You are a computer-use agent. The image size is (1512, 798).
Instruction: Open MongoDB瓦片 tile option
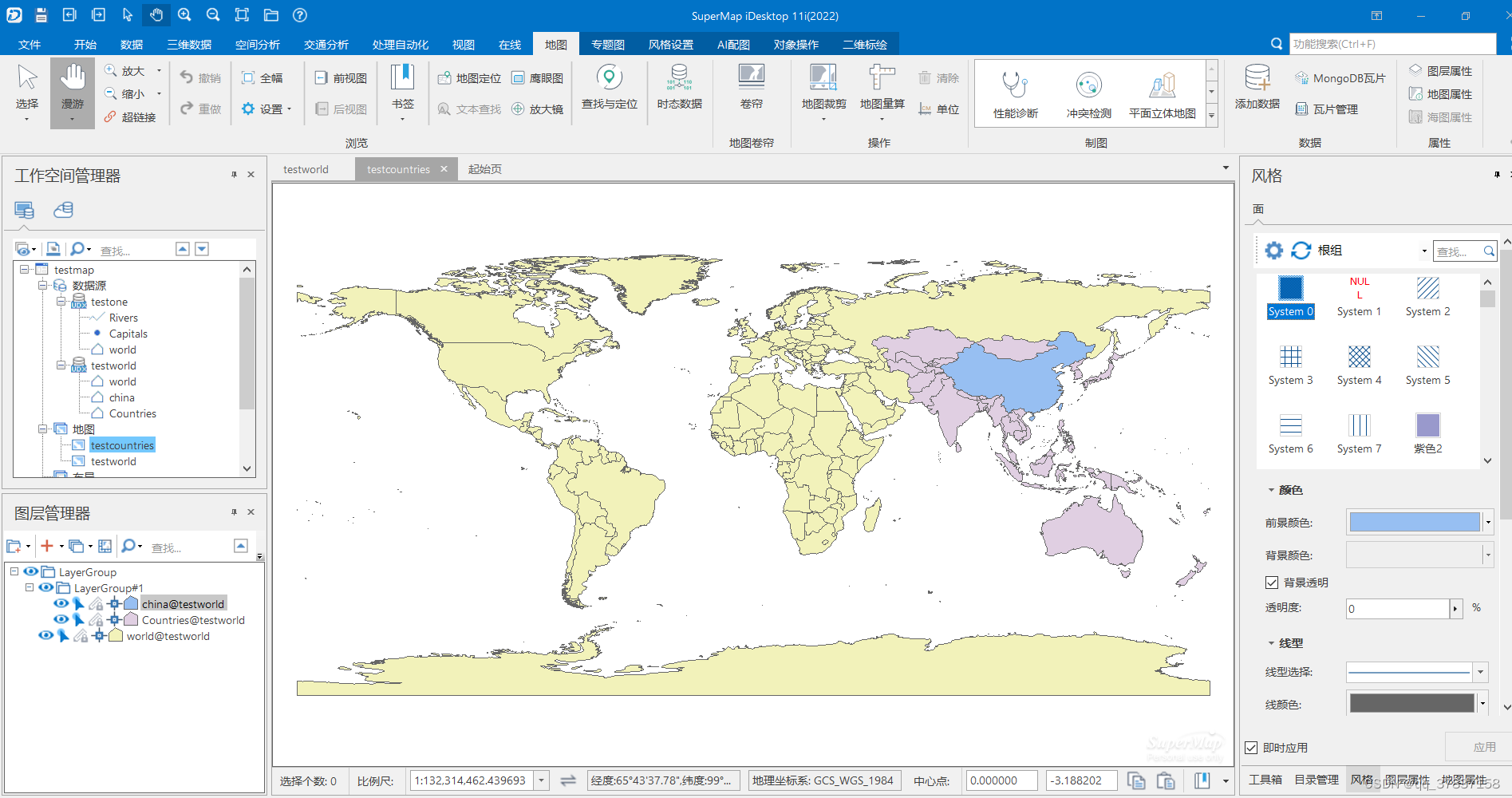[x=1340, y=78]
